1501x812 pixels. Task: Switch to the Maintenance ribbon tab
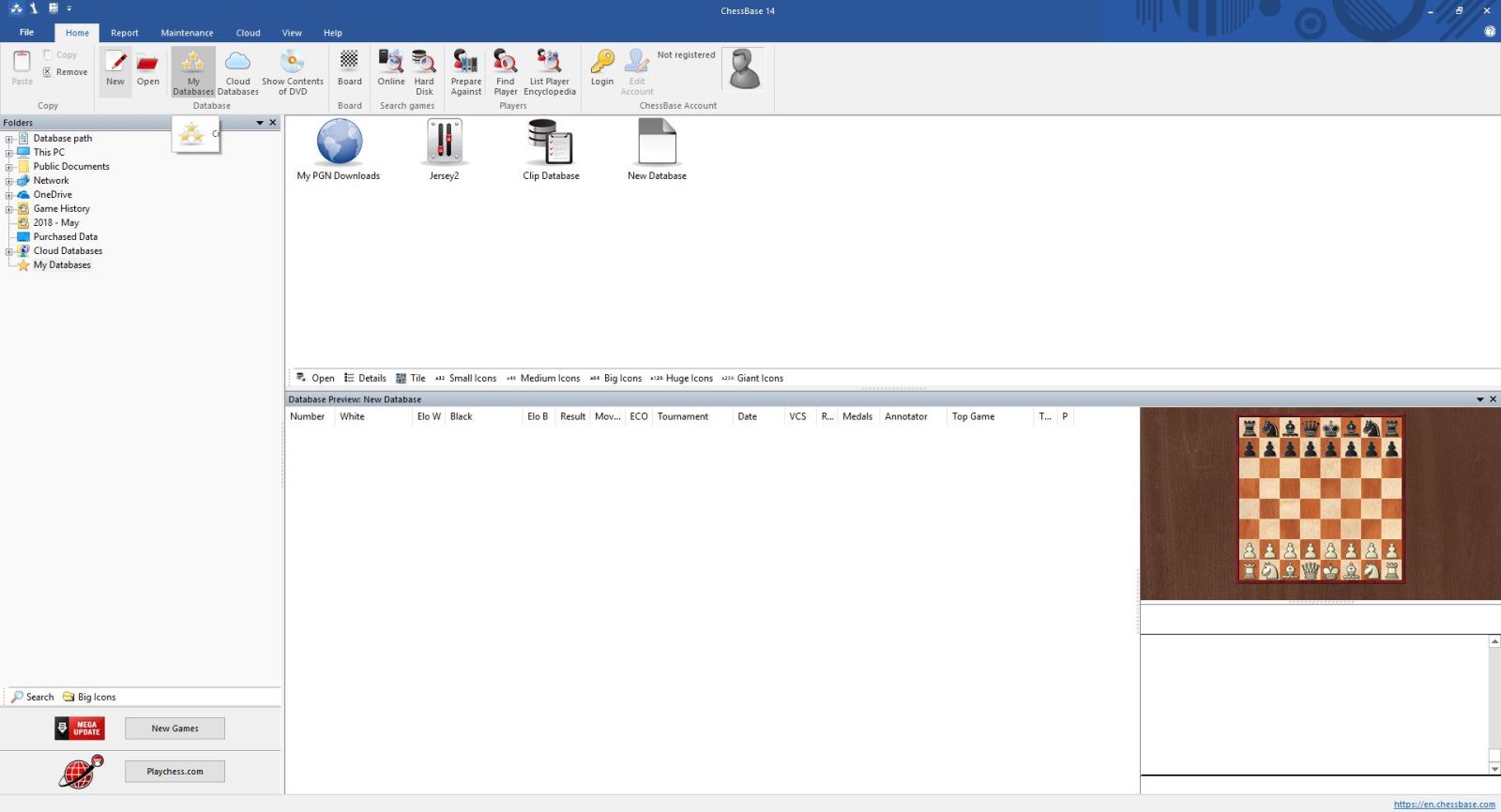[187, 33]
